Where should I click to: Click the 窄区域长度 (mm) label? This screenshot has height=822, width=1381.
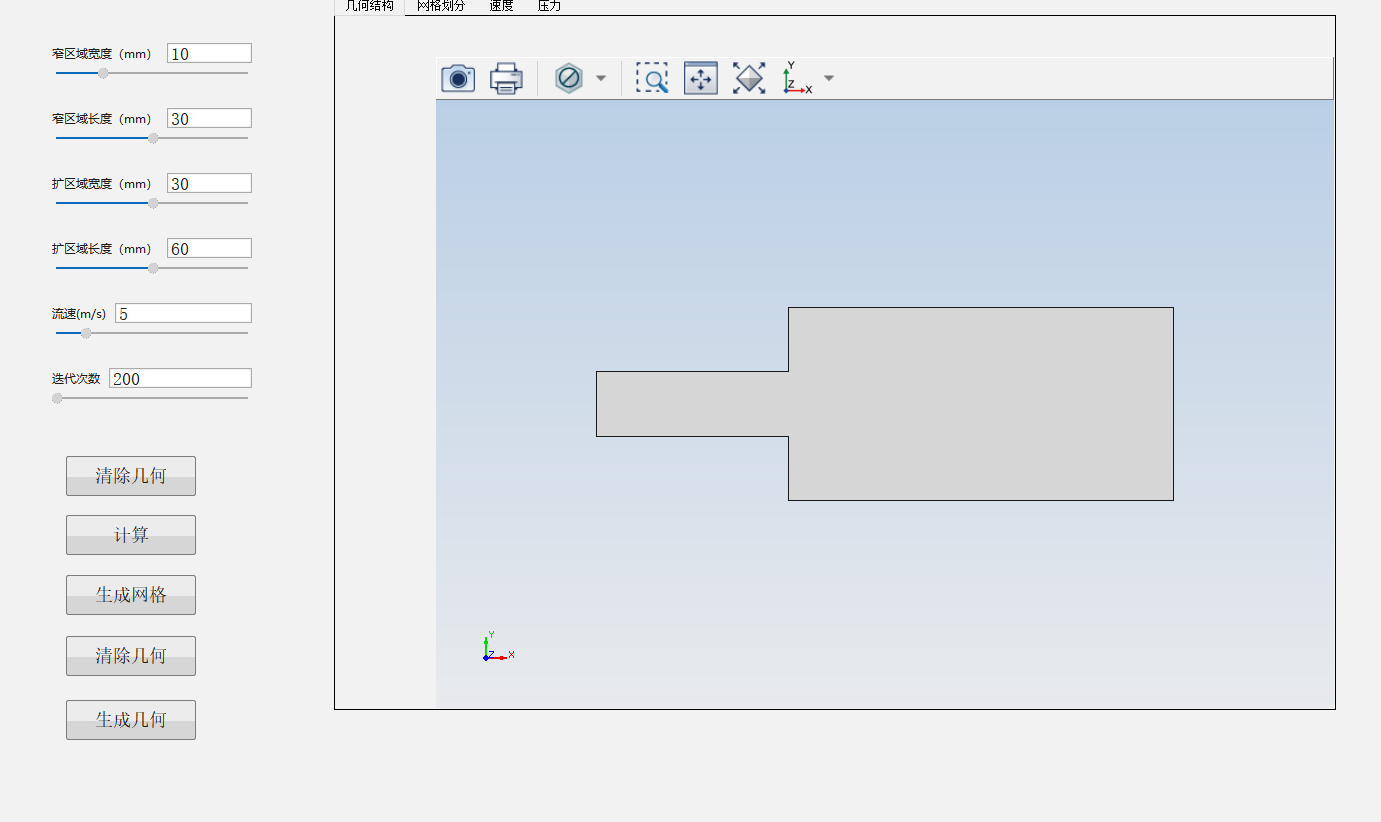[101, 119]
